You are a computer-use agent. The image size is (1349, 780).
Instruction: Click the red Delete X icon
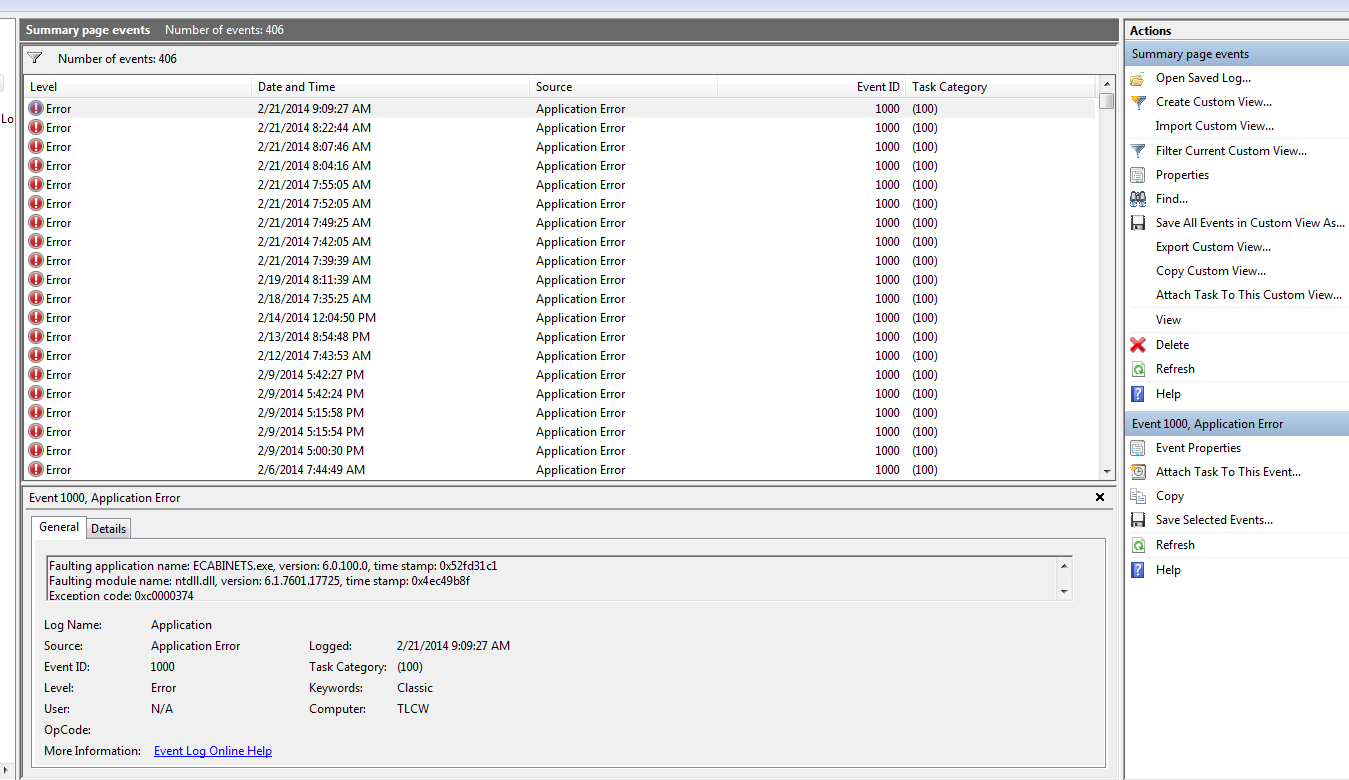(1137, 345)
